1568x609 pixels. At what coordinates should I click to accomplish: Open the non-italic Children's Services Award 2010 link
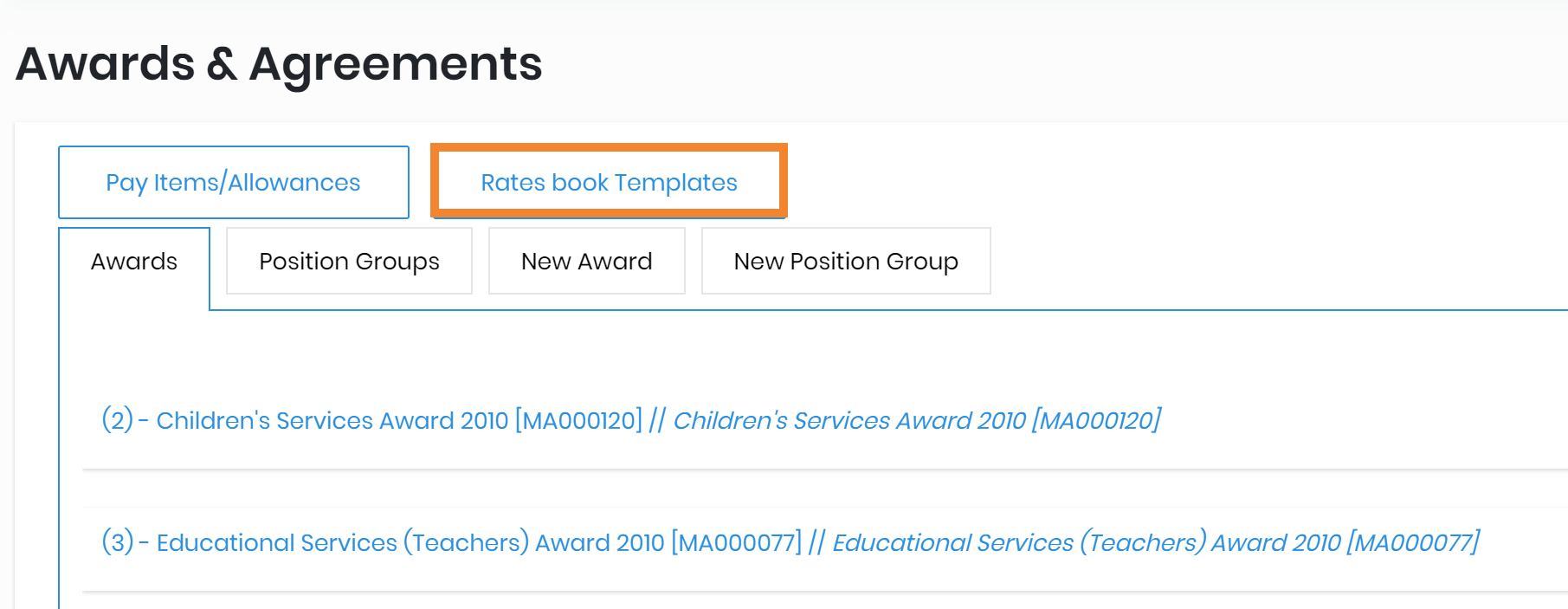pos(332,421)
